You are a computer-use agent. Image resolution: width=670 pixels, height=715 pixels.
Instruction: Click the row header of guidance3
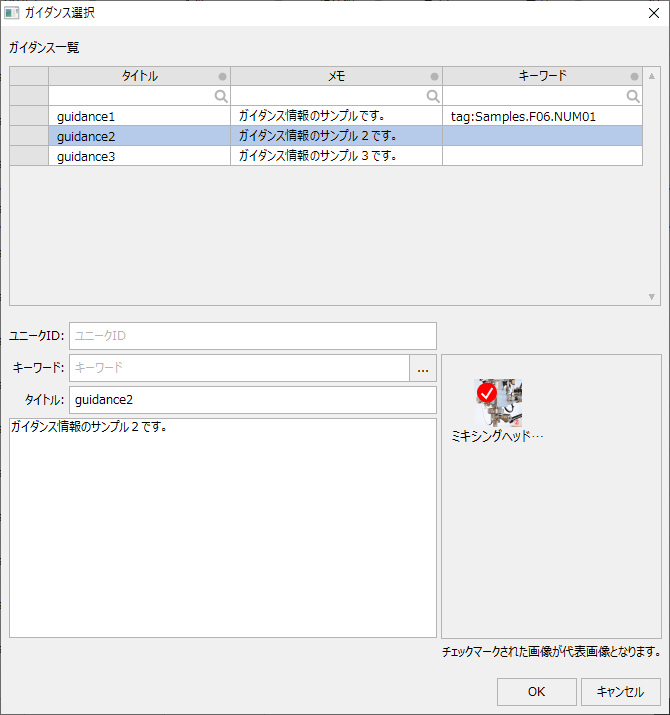[x=29, y=156]
